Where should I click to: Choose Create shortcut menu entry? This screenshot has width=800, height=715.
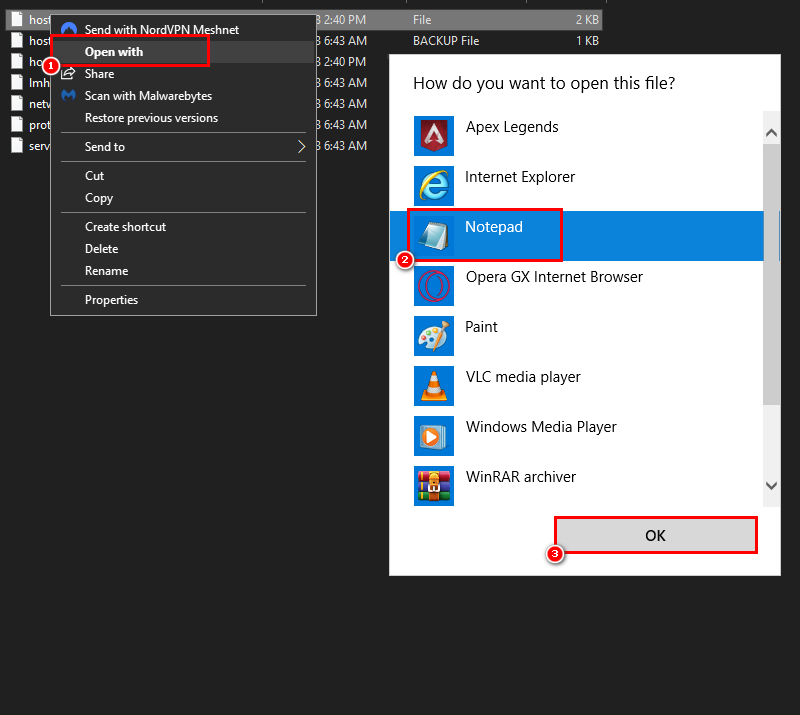(184, 227)
